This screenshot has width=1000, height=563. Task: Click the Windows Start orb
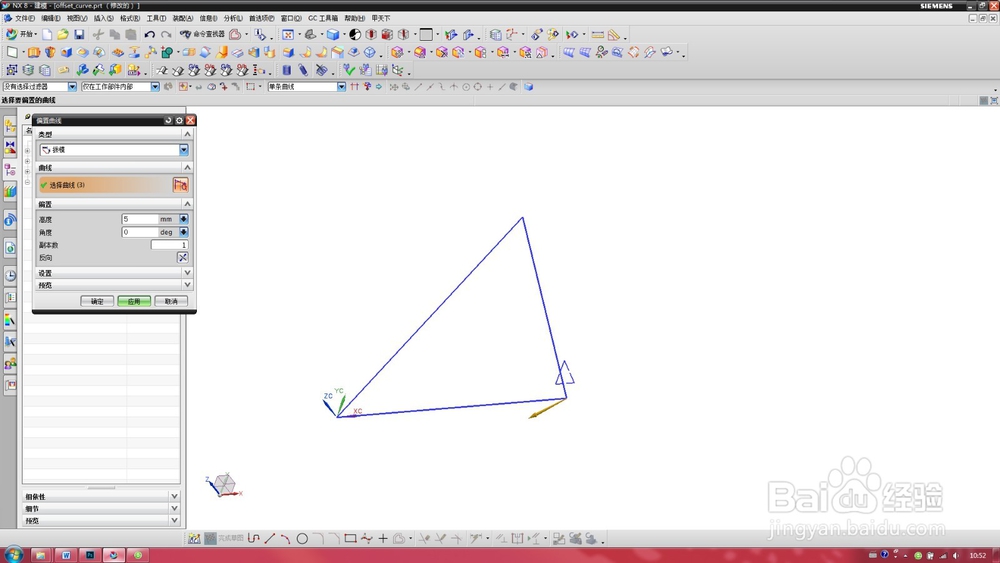coord(13,554)
